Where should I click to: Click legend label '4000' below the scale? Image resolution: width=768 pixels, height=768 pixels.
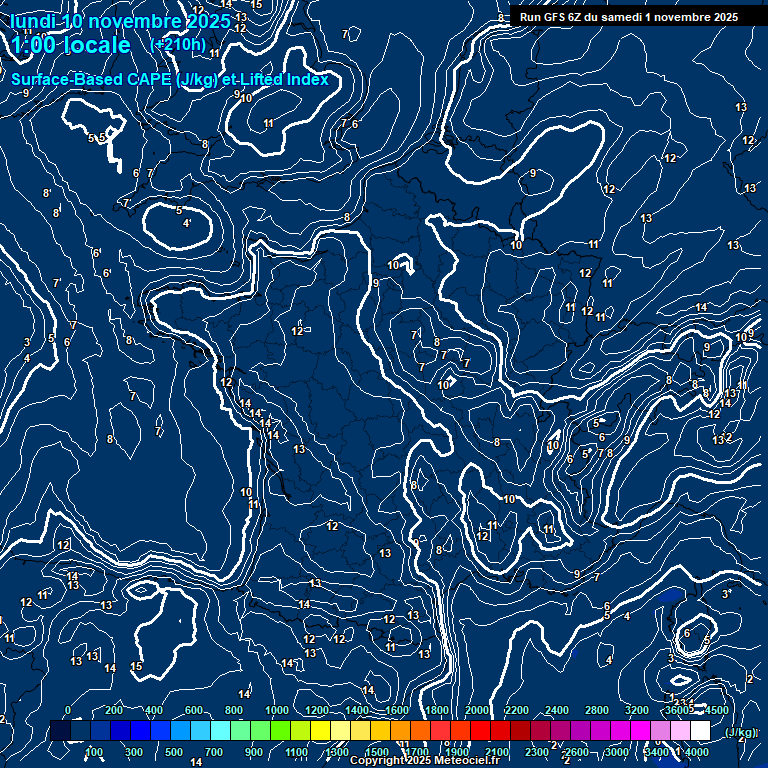click(696, 752)
